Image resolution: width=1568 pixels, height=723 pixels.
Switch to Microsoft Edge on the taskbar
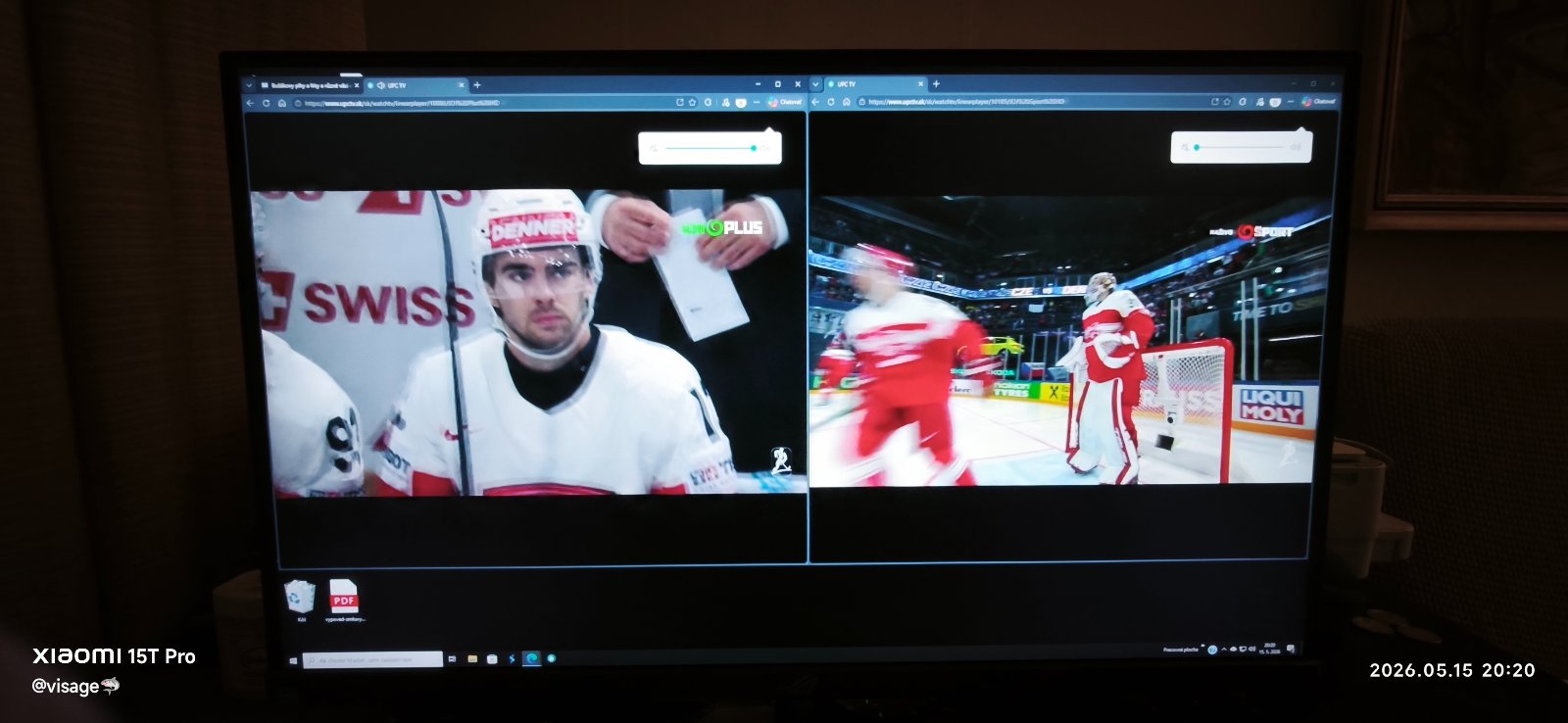point(532,659)
